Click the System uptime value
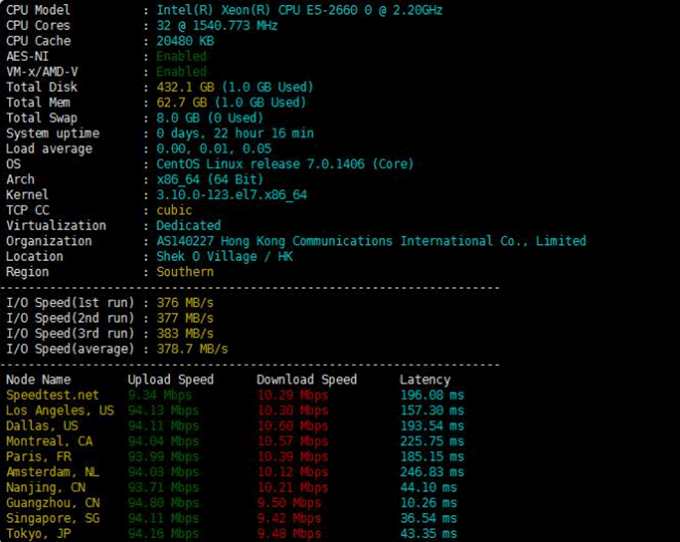 click(x=235, y=133)
